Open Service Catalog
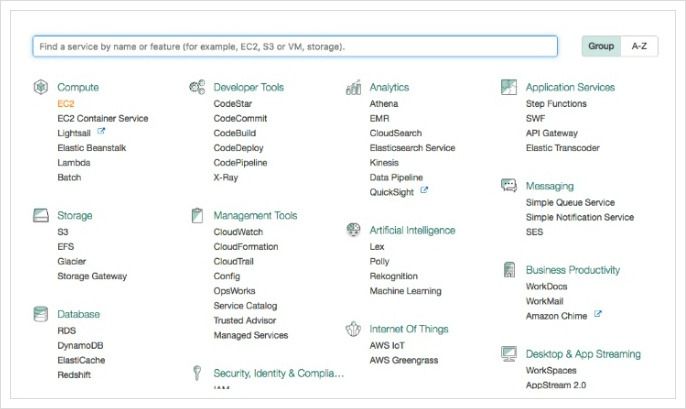 point(245,306)
